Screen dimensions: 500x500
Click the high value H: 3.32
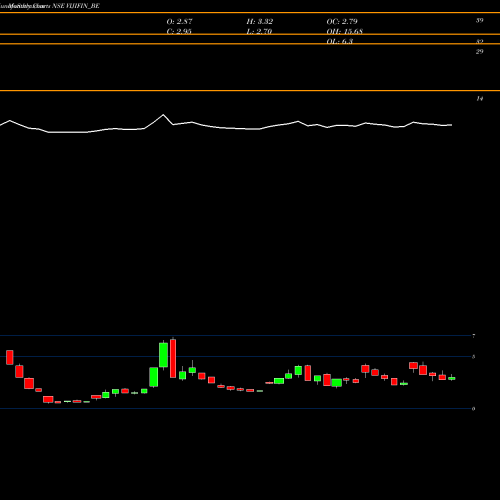click(x=260, y=21)
